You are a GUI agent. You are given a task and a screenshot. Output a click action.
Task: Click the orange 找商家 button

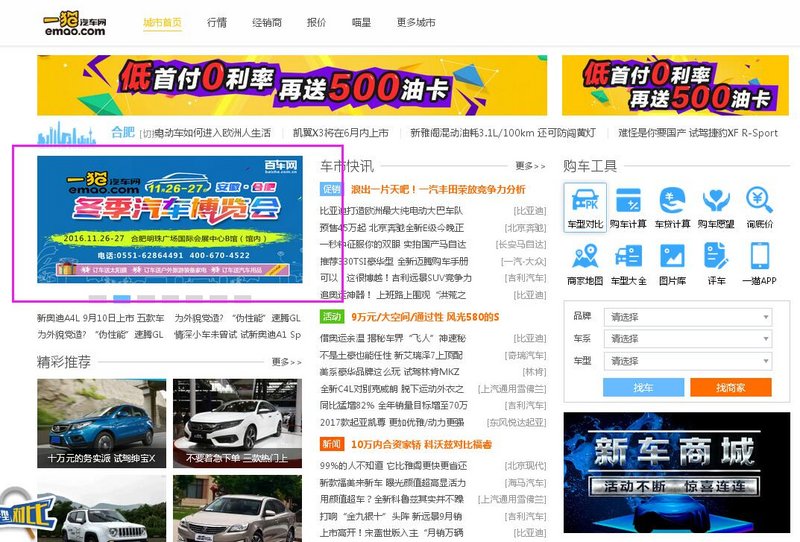(x=731, y=387)
